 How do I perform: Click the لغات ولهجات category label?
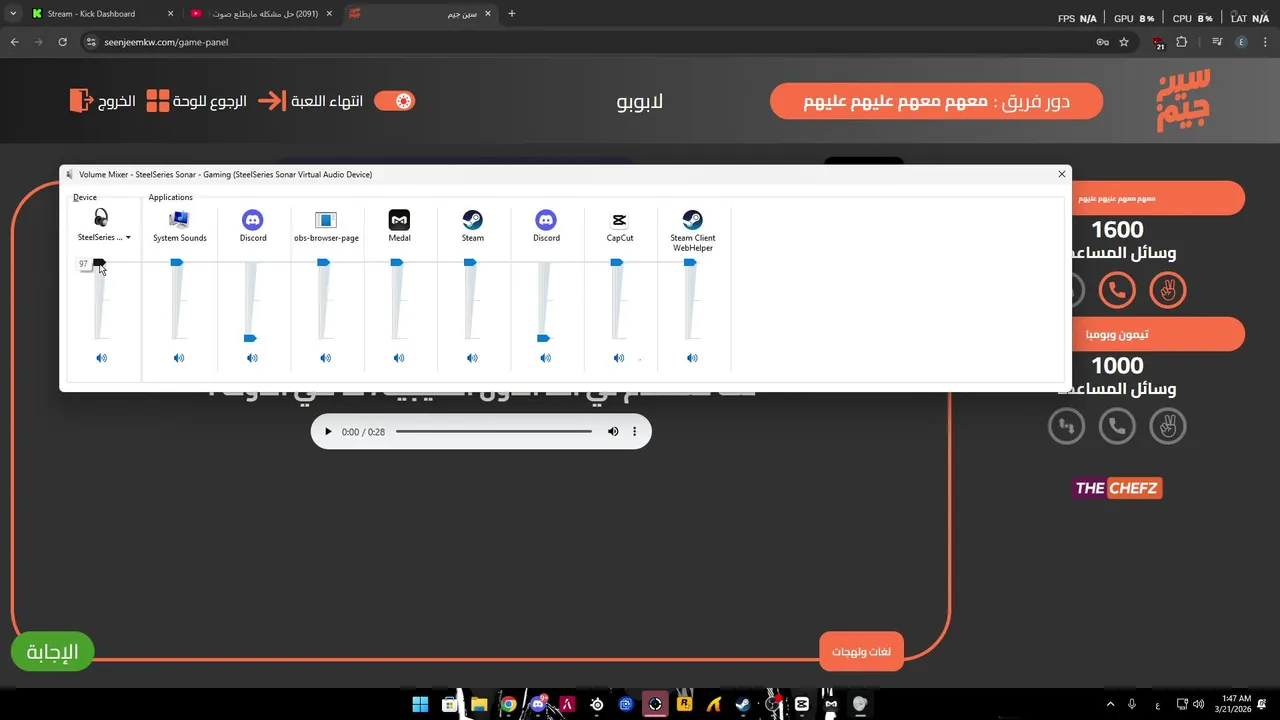click(x=861, y=652)
